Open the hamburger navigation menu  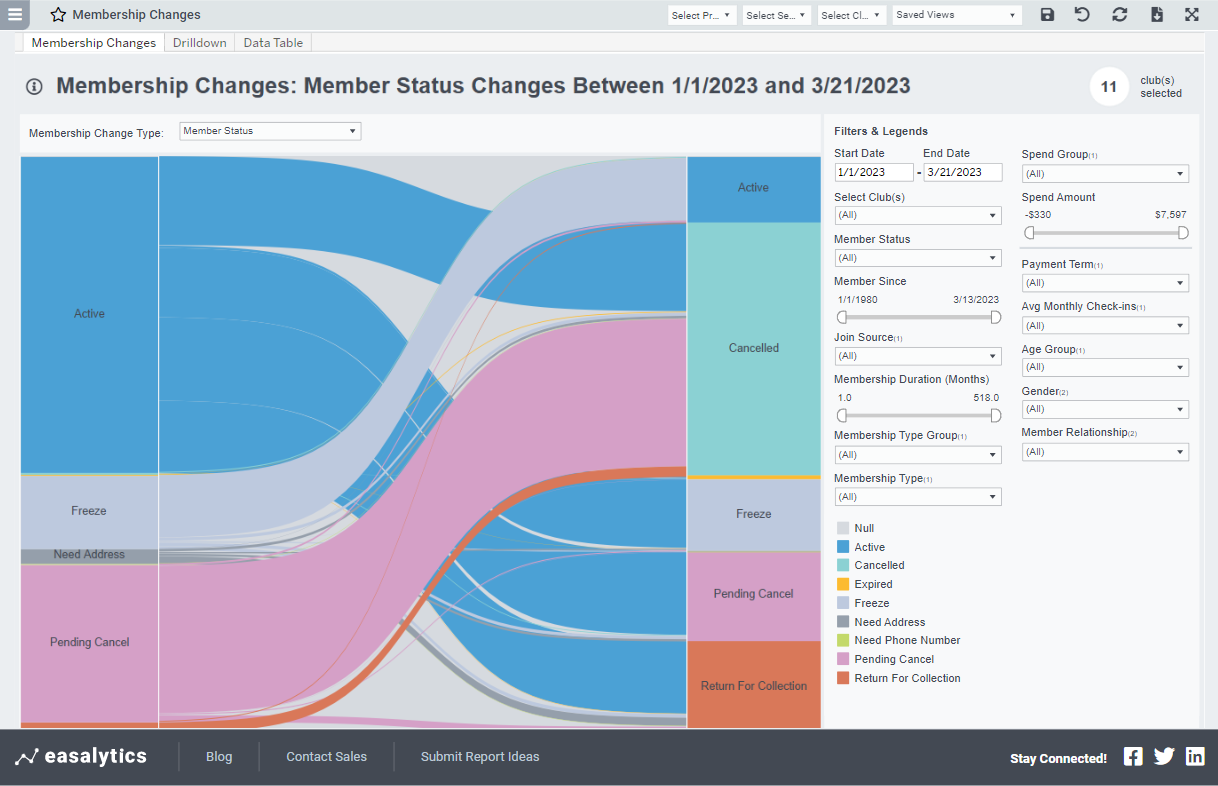pos(16,14)
